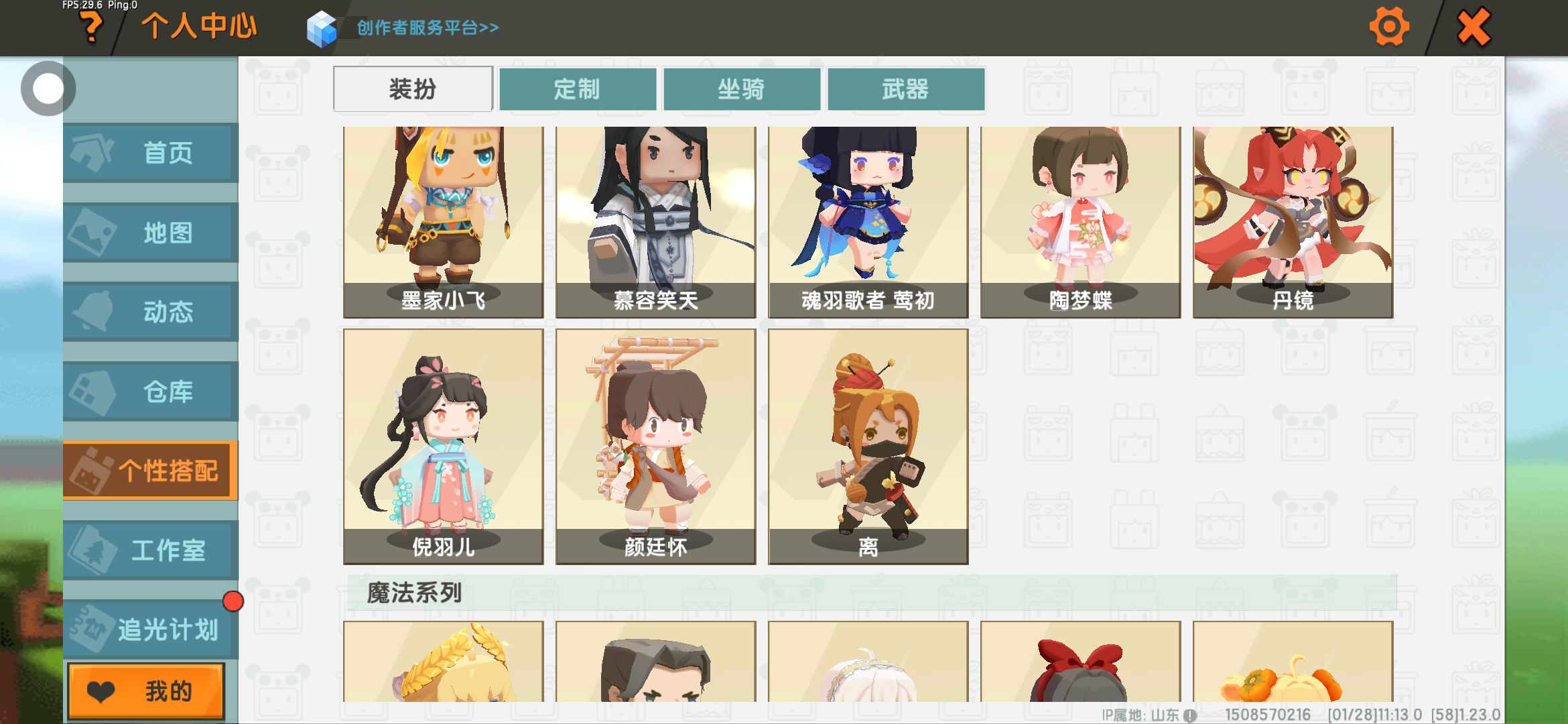
Task: Click the blue cube creator platform icon
Action: [322, 29]
